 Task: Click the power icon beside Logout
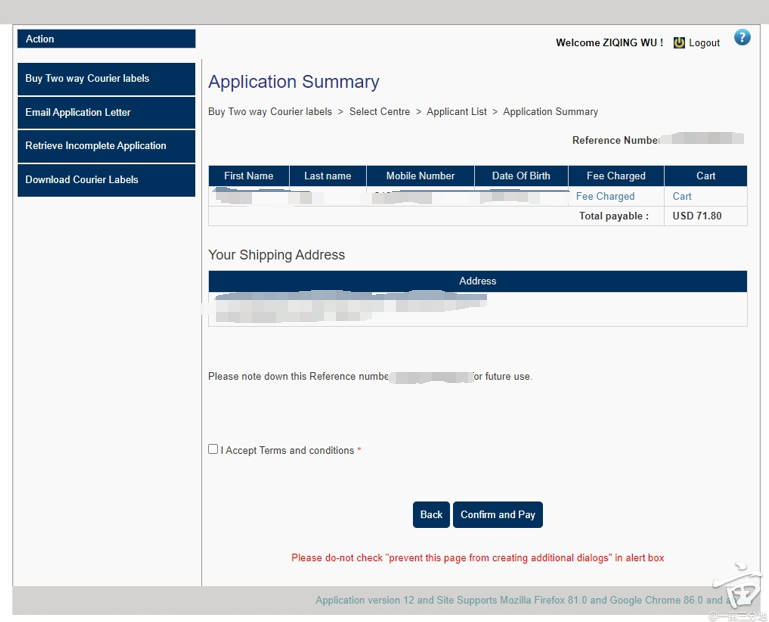pyautogui.click(x=680, y=43)
